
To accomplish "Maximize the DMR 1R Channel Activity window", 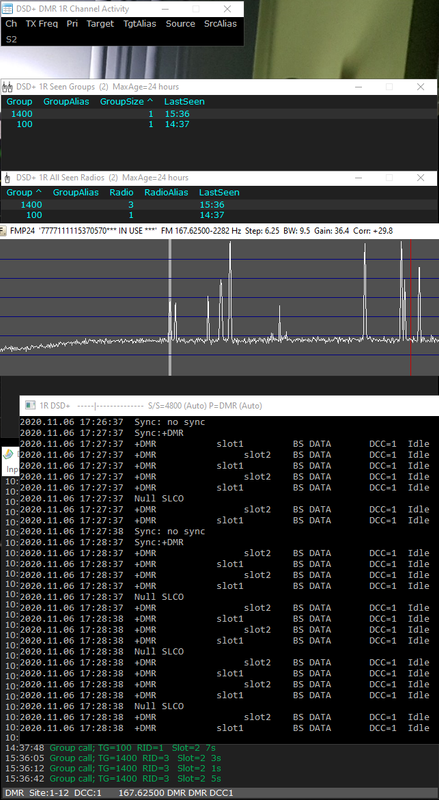I will point(196,9).
